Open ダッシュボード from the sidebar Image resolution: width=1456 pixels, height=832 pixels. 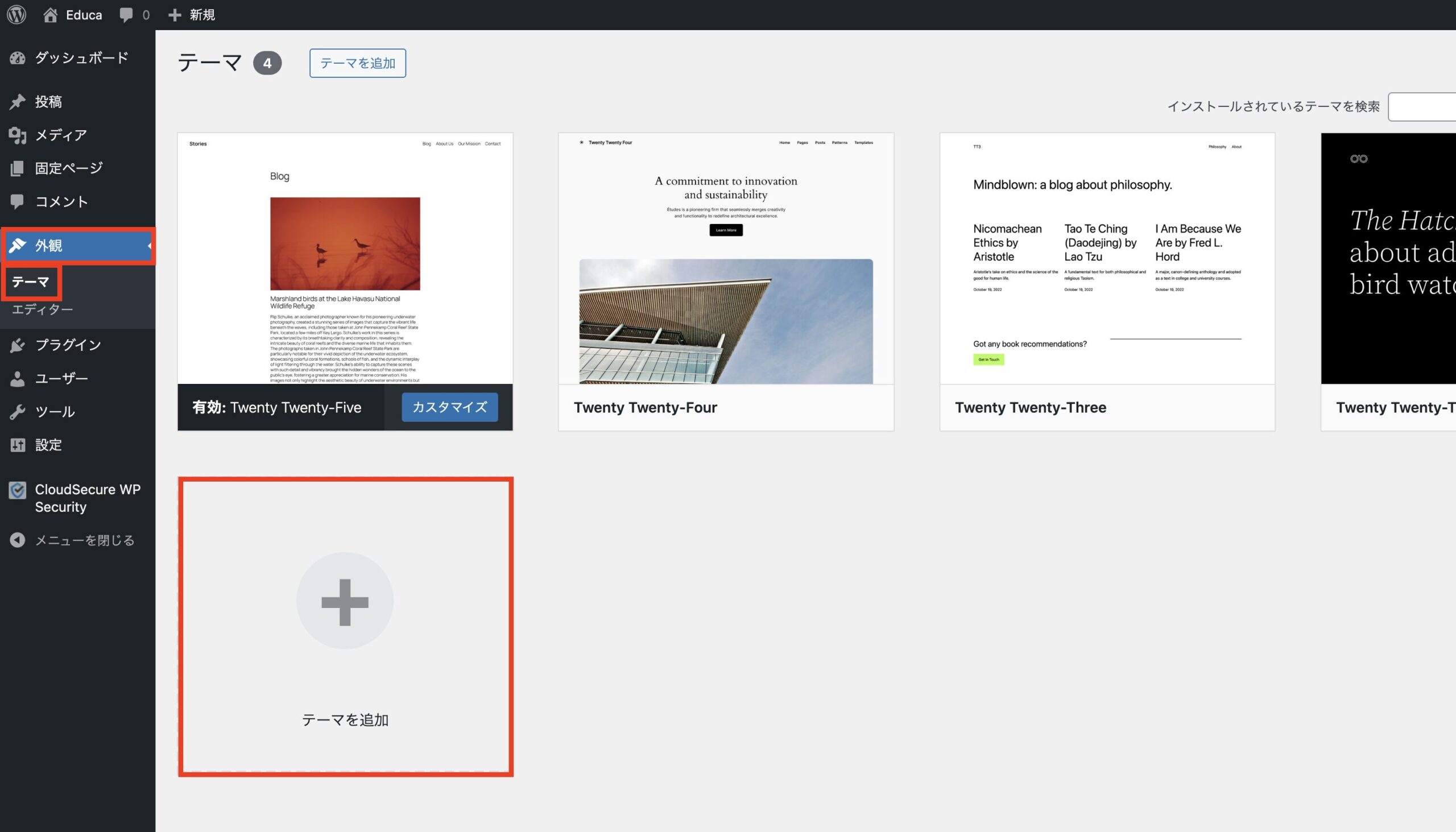tap(81, 57)
